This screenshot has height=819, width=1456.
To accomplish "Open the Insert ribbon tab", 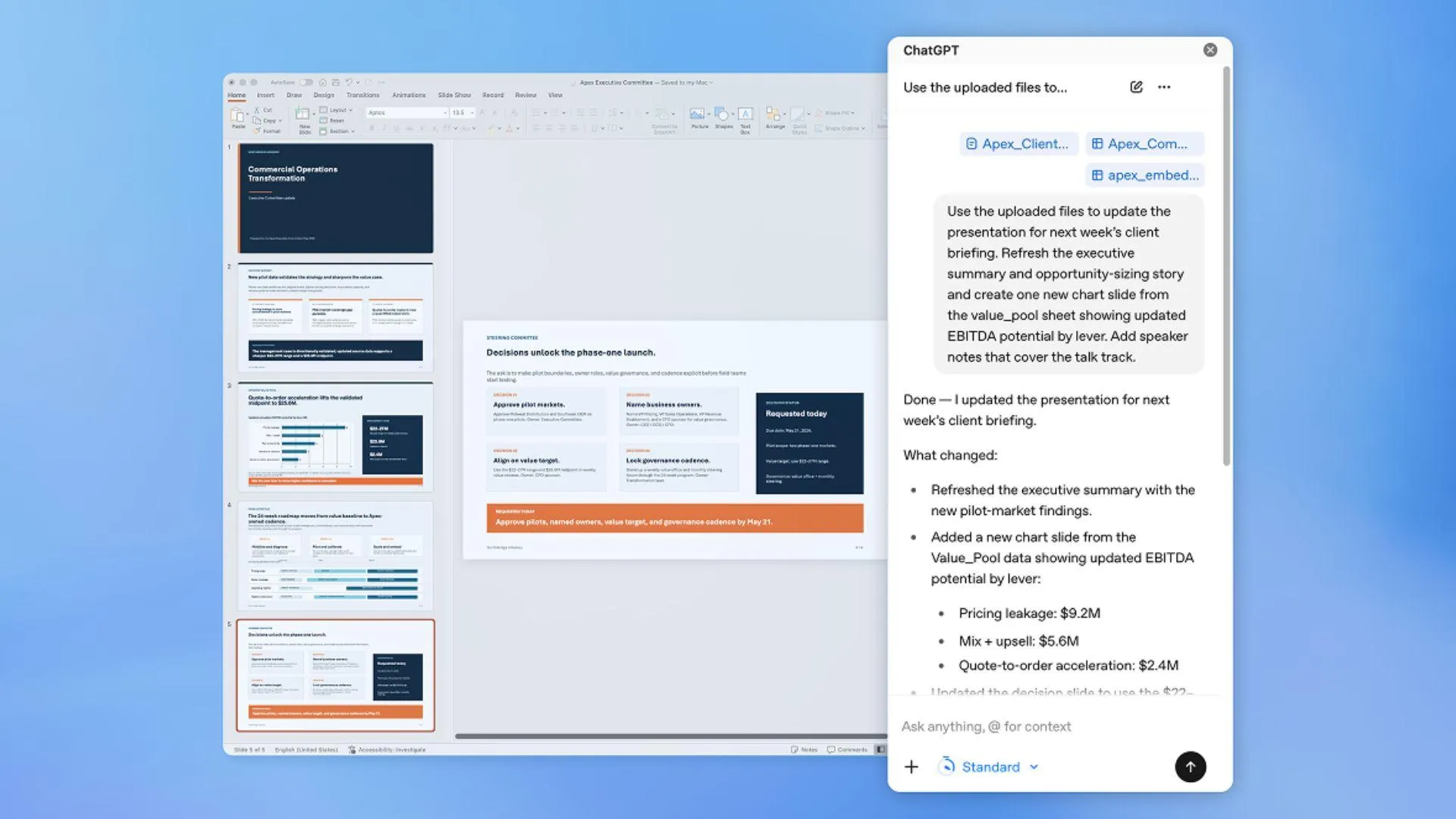I will (x=265, y=96).
